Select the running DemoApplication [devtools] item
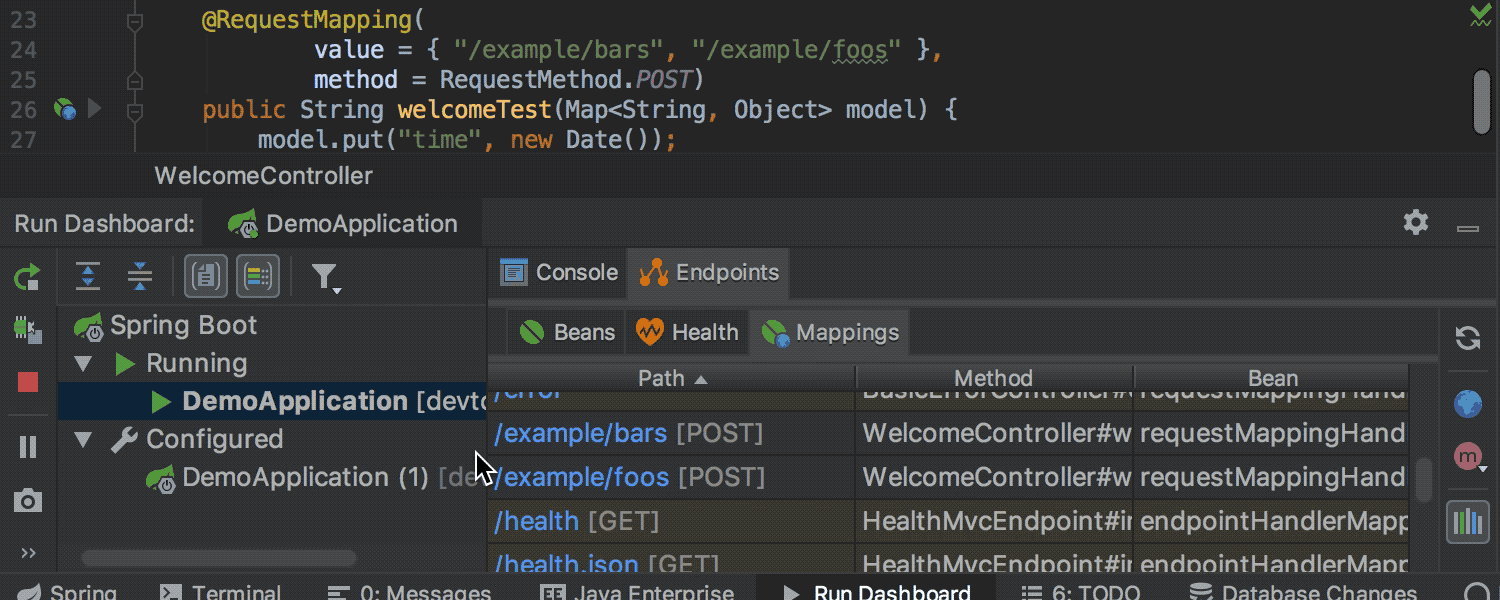Viewport: 1500px width, 600px height. [x=272, y=401]
